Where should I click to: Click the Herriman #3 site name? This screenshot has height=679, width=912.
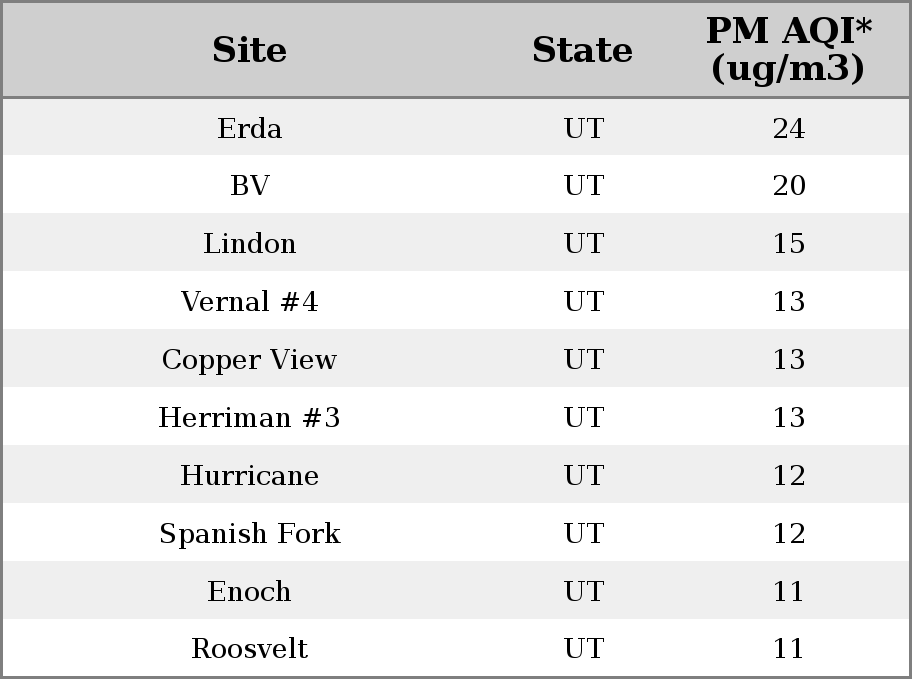(250, 417)
